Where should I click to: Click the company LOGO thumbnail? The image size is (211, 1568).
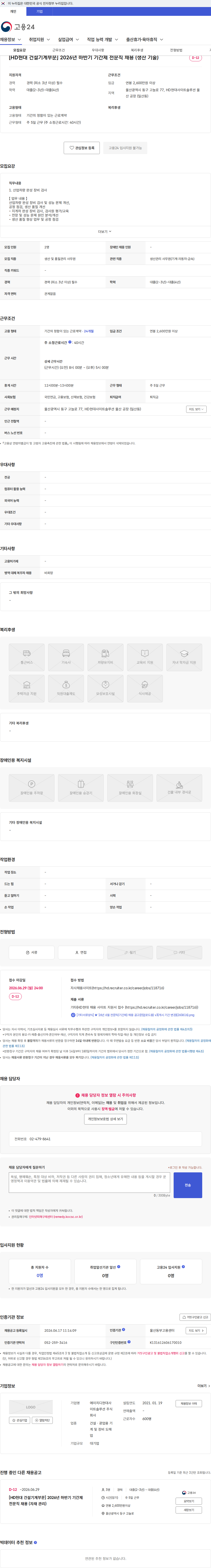tap(31, 1407)
